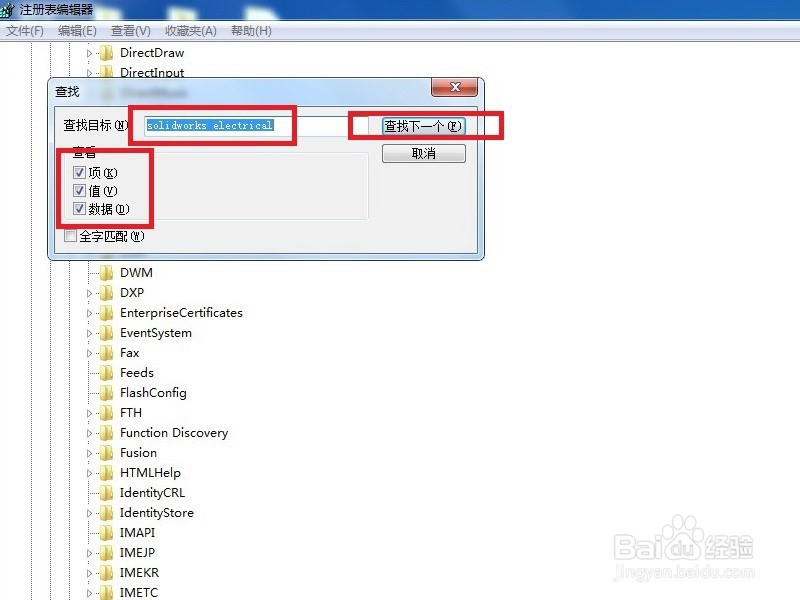Click the IMEKR folder icon
Image resolution: width=800 pixels, height=600 pixels.
(x=106, y=573)
